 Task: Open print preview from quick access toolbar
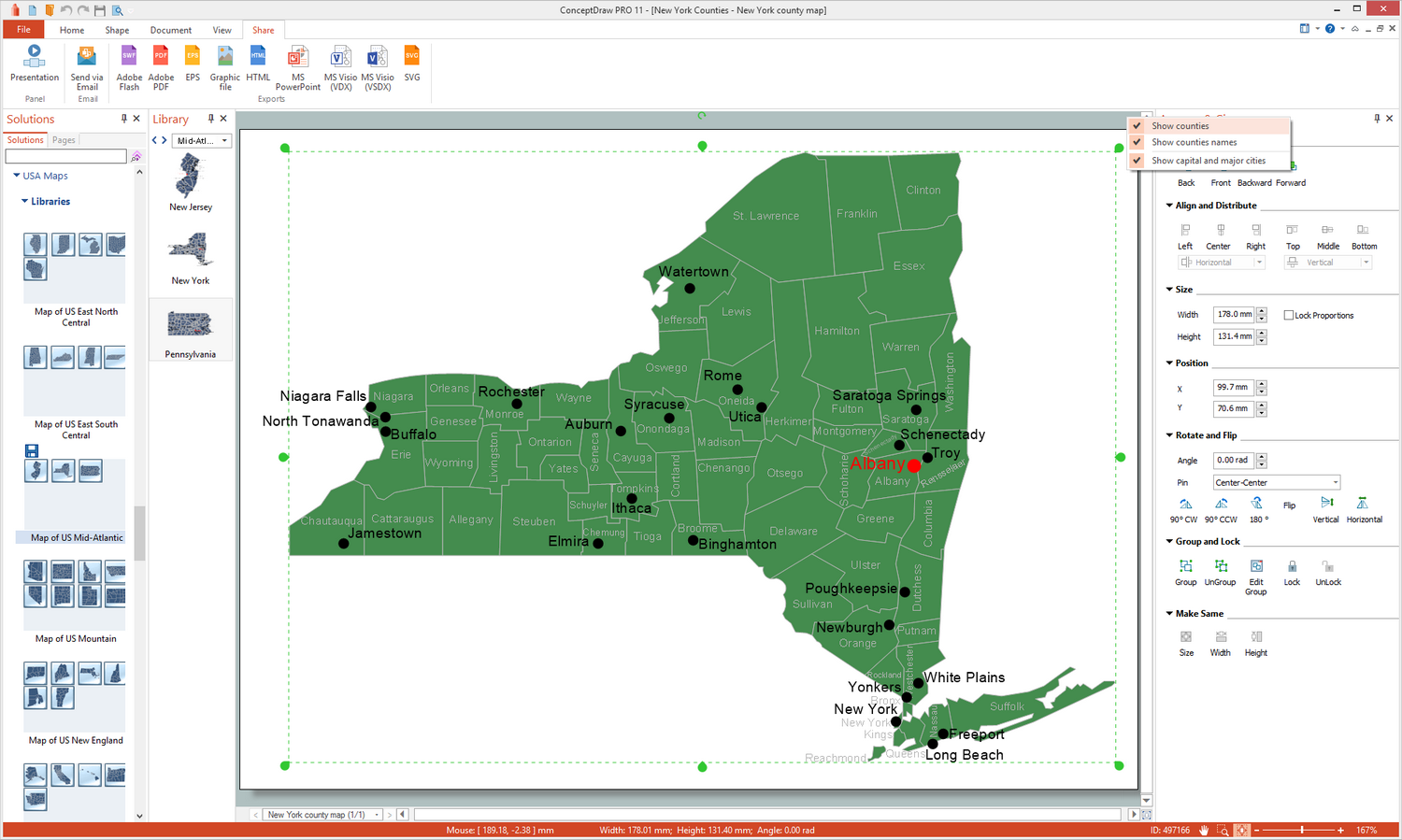point(118,10)
